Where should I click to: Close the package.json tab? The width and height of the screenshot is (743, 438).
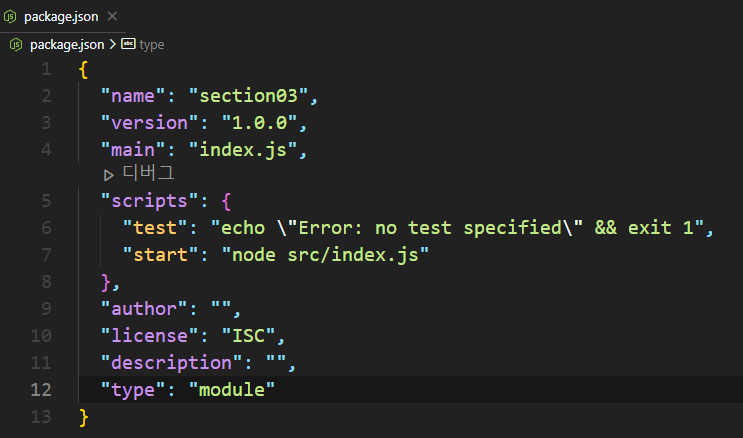[112, 17]
